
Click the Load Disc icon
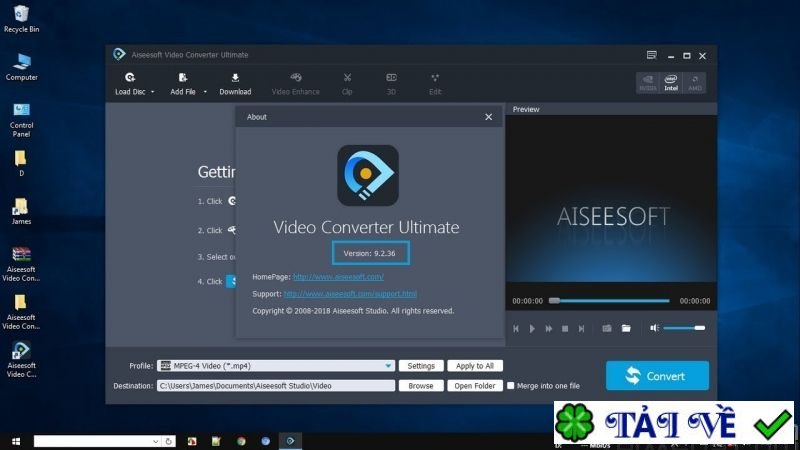pyautogui.click(x=129, y=78)
